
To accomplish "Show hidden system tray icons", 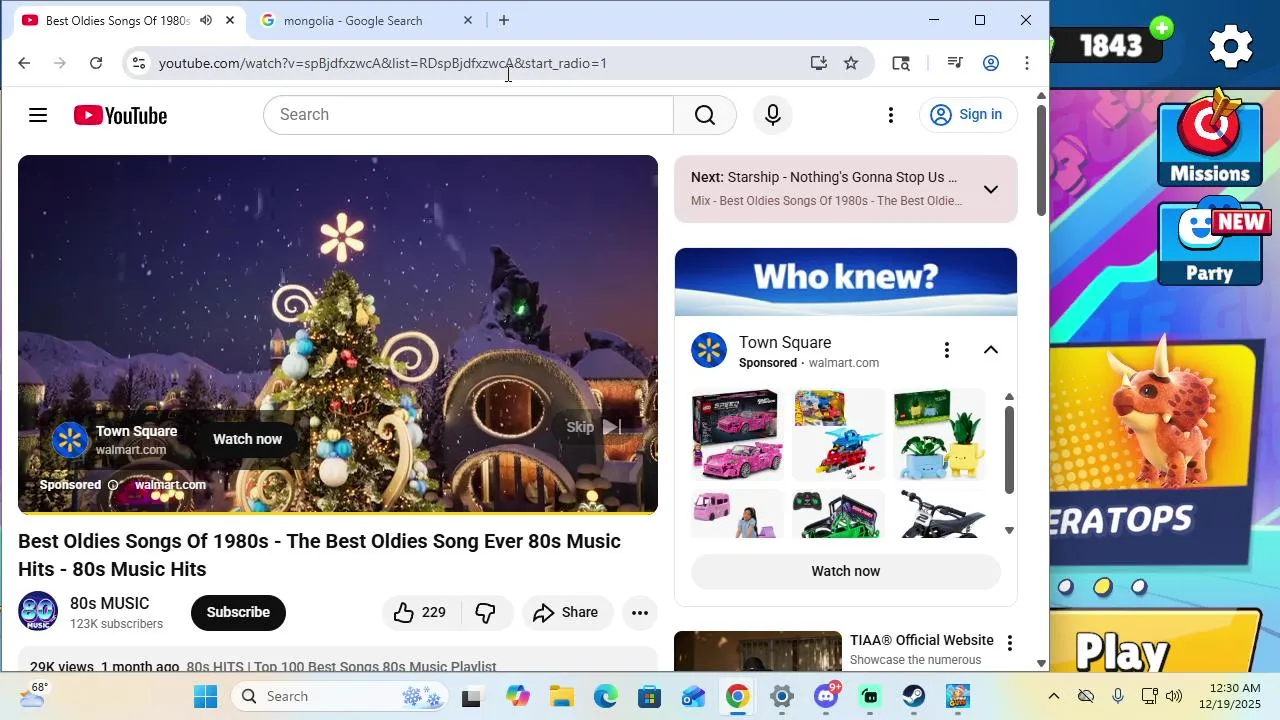I will (1053, 696).
